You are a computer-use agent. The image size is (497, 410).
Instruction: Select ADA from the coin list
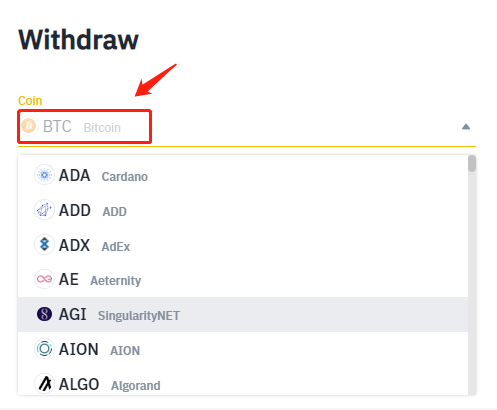[243, 175]
